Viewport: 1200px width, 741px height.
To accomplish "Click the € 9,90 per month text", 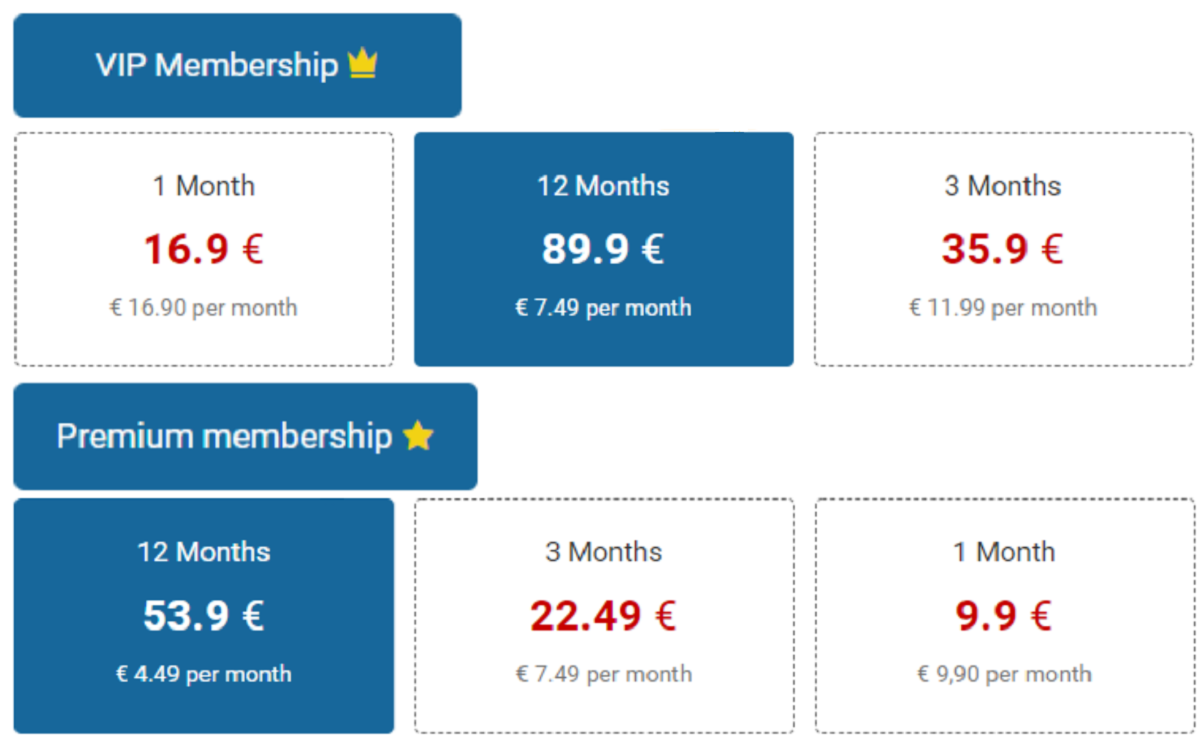I will pyautogui.click(x=1004, y=674).
